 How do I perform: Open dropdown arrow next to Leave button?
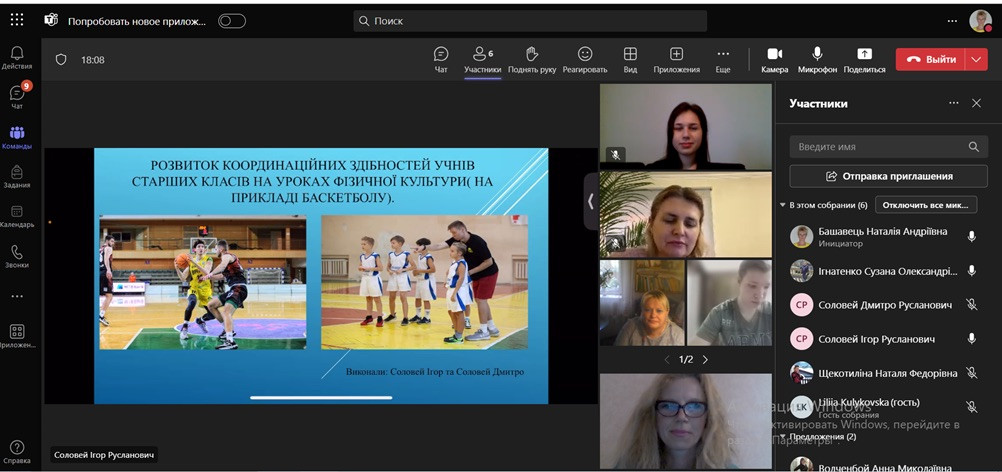pos(976,59)
